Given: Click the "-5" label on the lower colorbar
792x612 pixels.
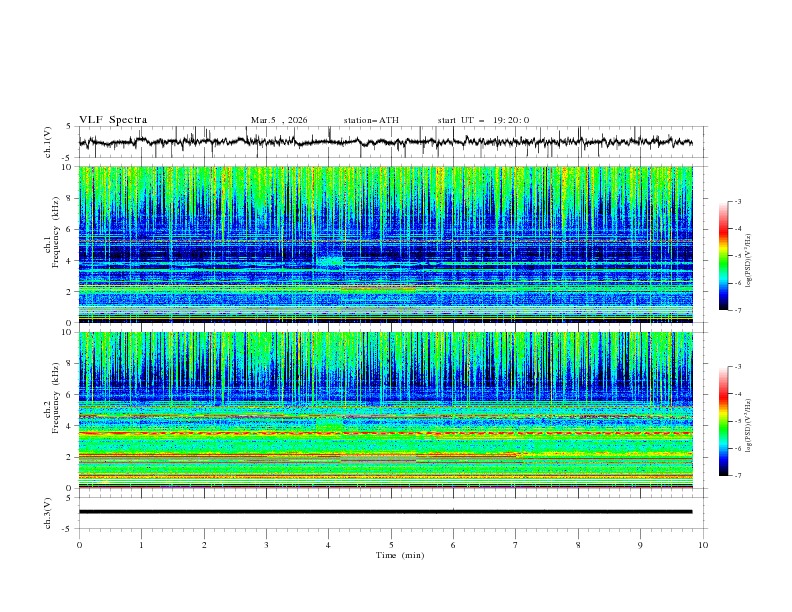Looking at the screenshot, I should [737, 421].
